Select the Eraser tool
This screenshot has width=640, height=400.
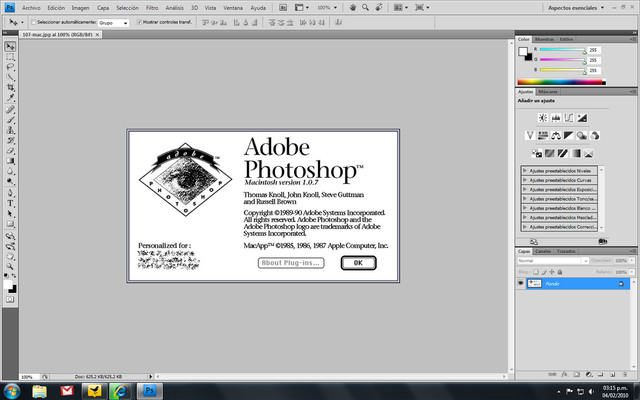10,151
